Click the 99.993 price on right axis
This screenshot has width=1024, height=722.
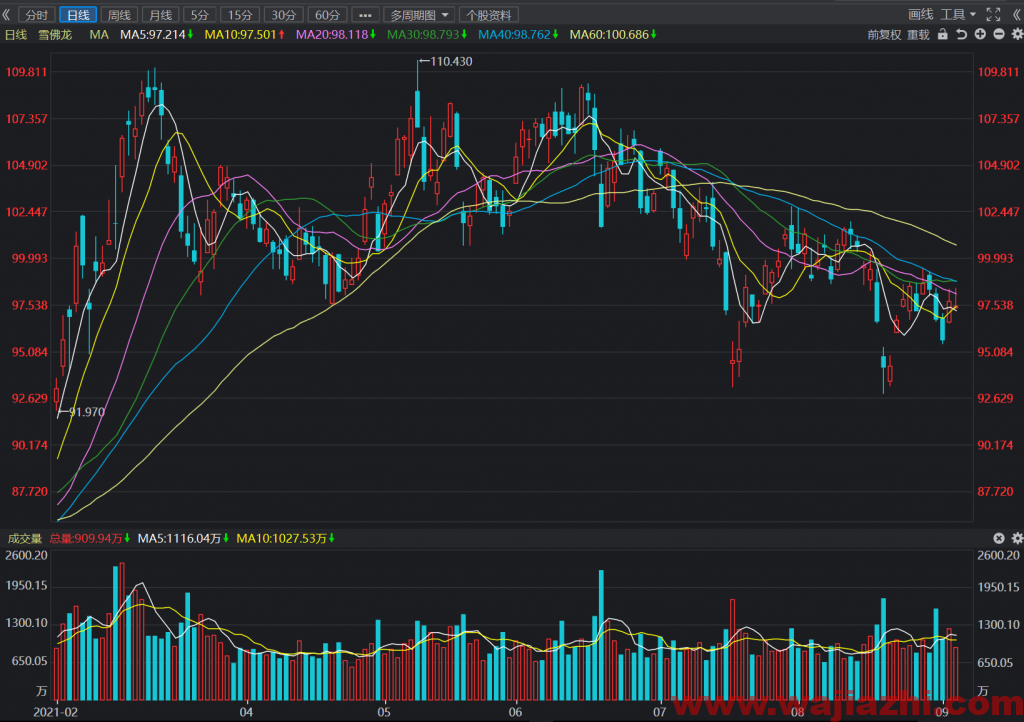(x=995, y=259)
